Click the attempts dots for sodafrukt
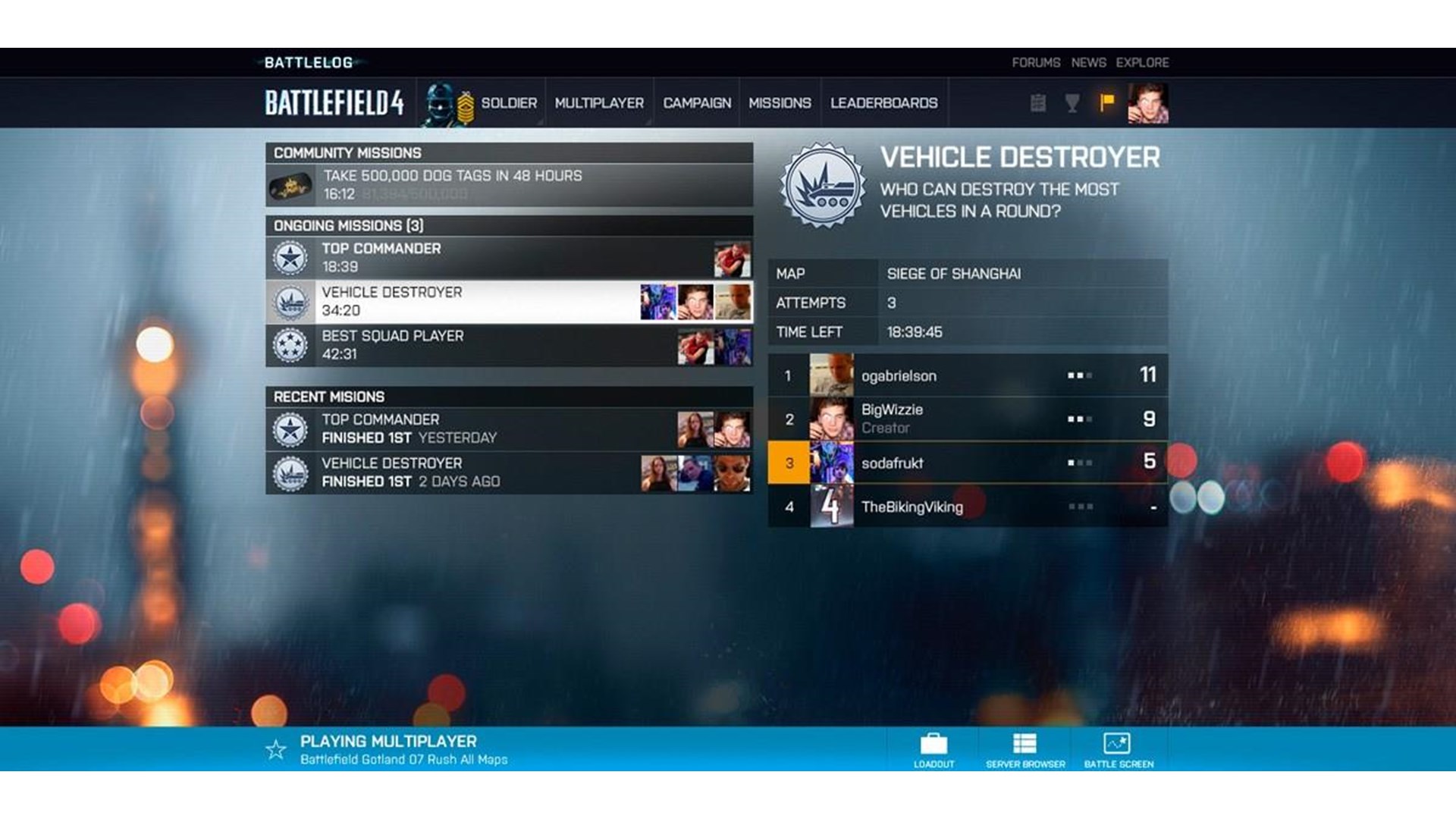The image size is (1456, 819). [1080, 463]
